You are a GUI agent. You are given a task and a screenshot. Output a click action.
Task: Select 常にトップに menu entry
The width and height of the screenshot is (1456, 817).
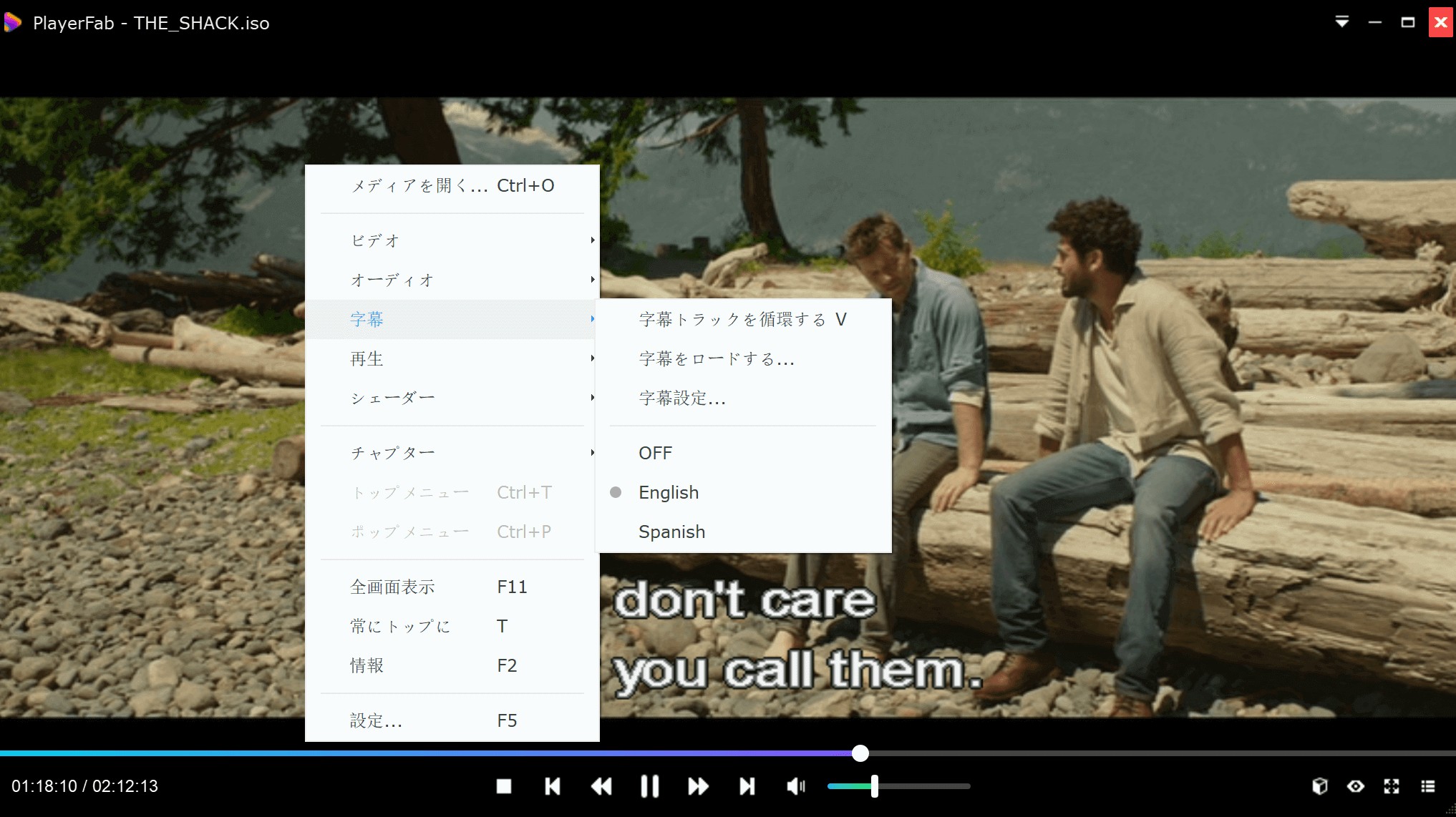point(452,626)
